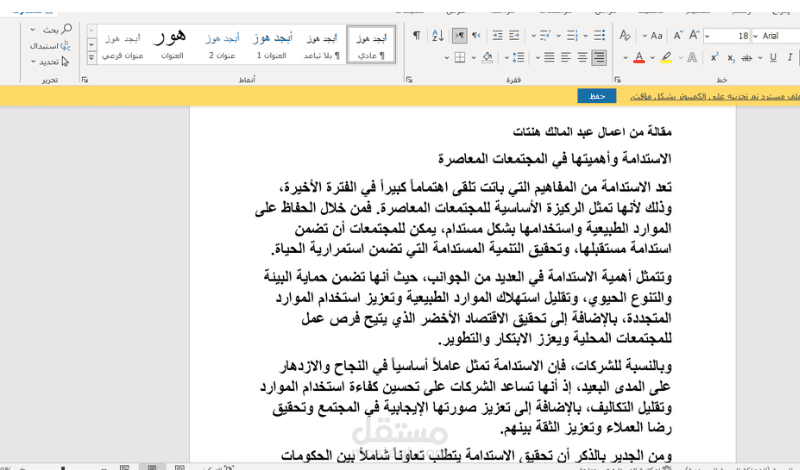Apply the عادي normal style
800x470 pixels.
pyautogui.click(x=371, y=45)
